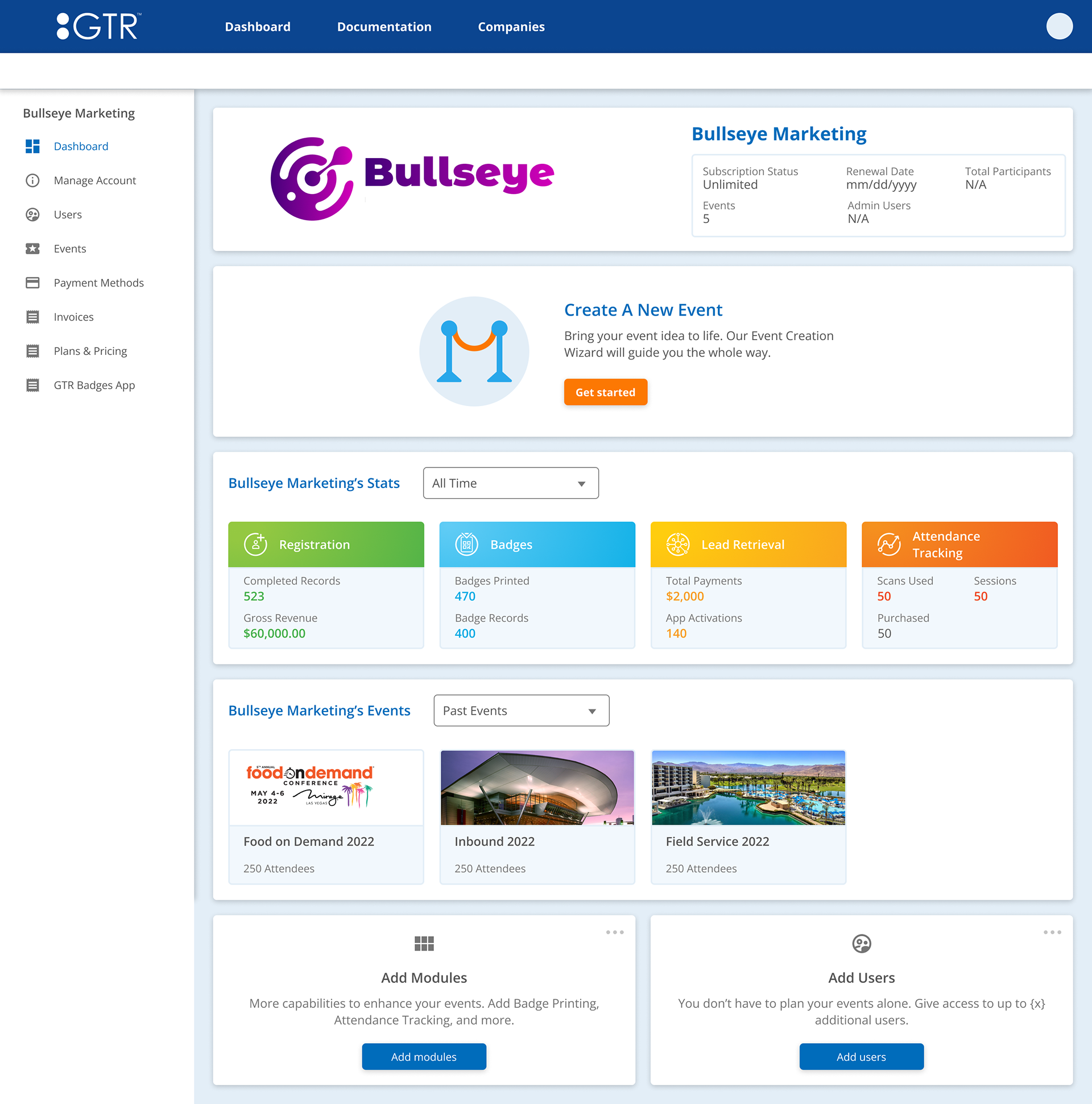Open Payment Methods in the sidebar
The height and width of the screenshot is (1104, 1092).
99,283
